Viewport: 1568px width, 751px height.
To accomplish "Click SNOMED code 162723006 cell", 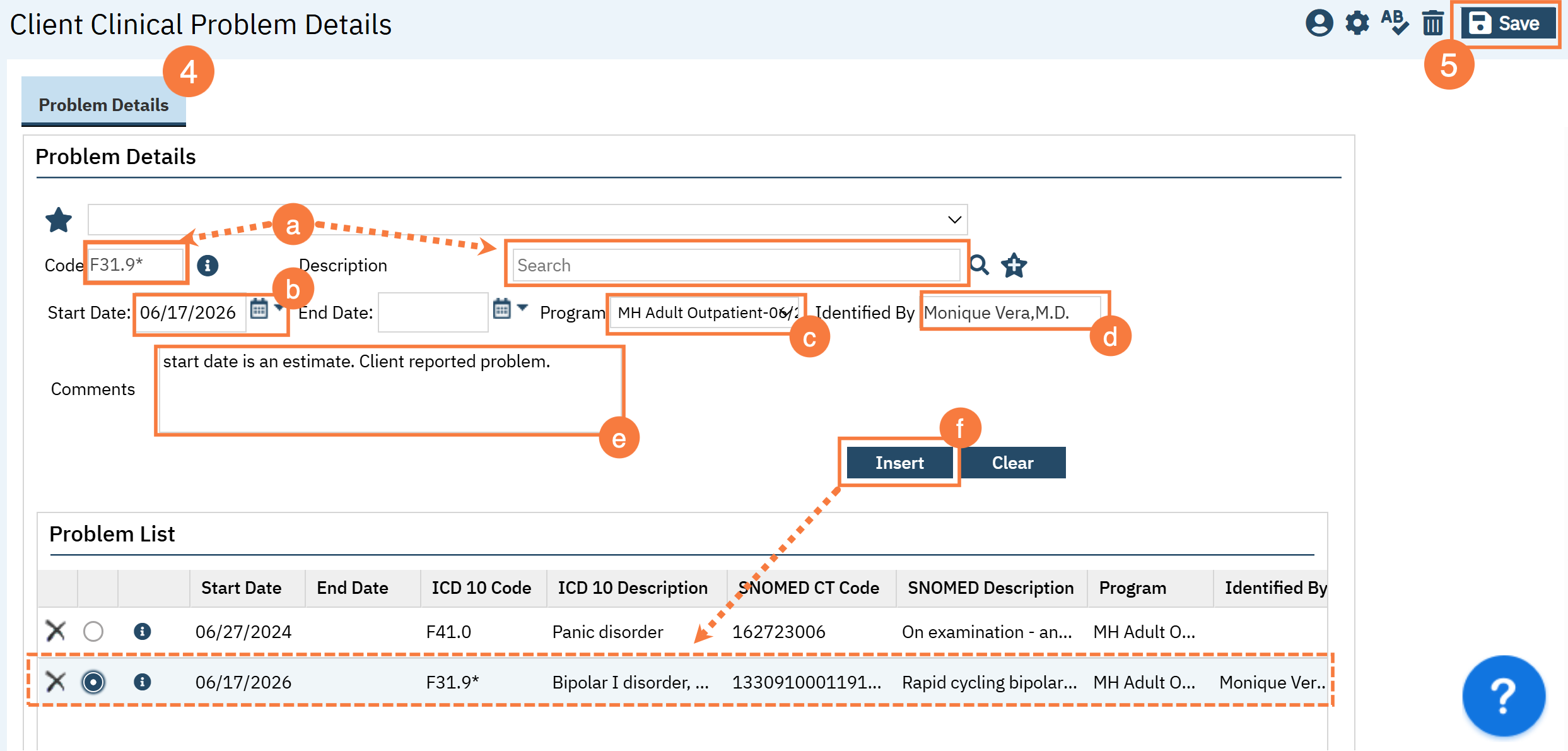I will (779, 632).
